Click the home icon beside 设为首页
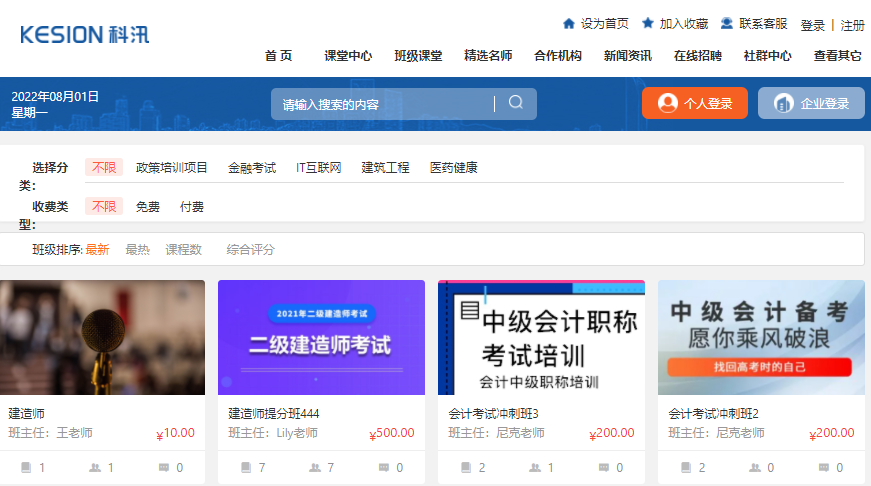871x486 pixels. click(x=568, y=23)
